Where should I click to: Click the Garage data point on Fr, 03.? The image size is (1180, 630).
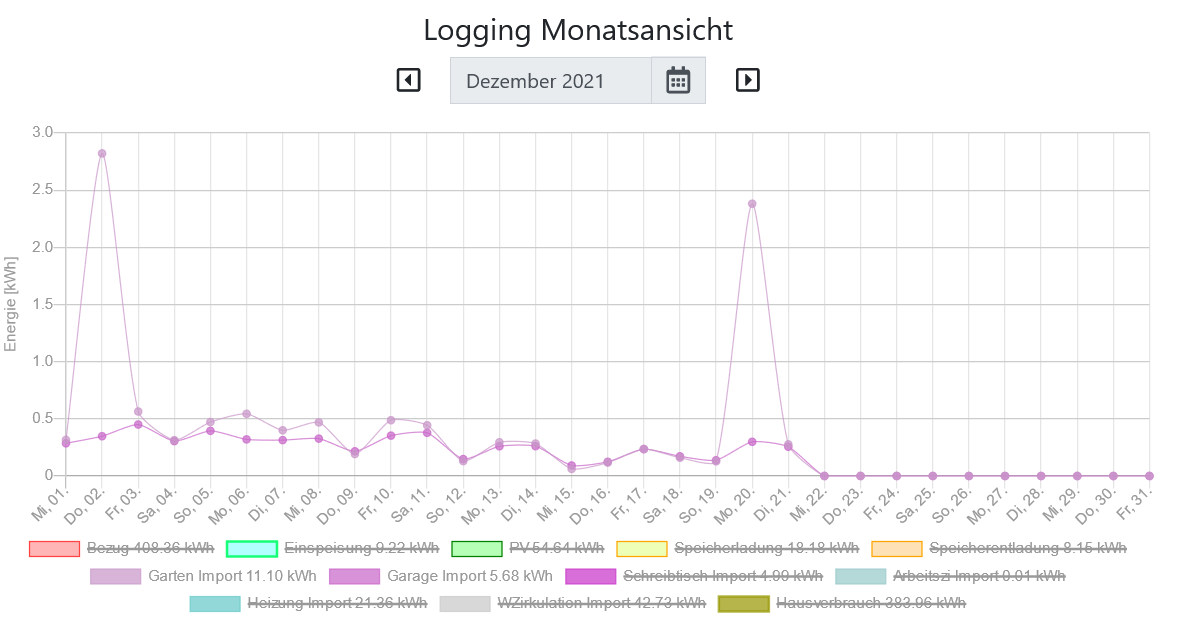click(138, 424)
